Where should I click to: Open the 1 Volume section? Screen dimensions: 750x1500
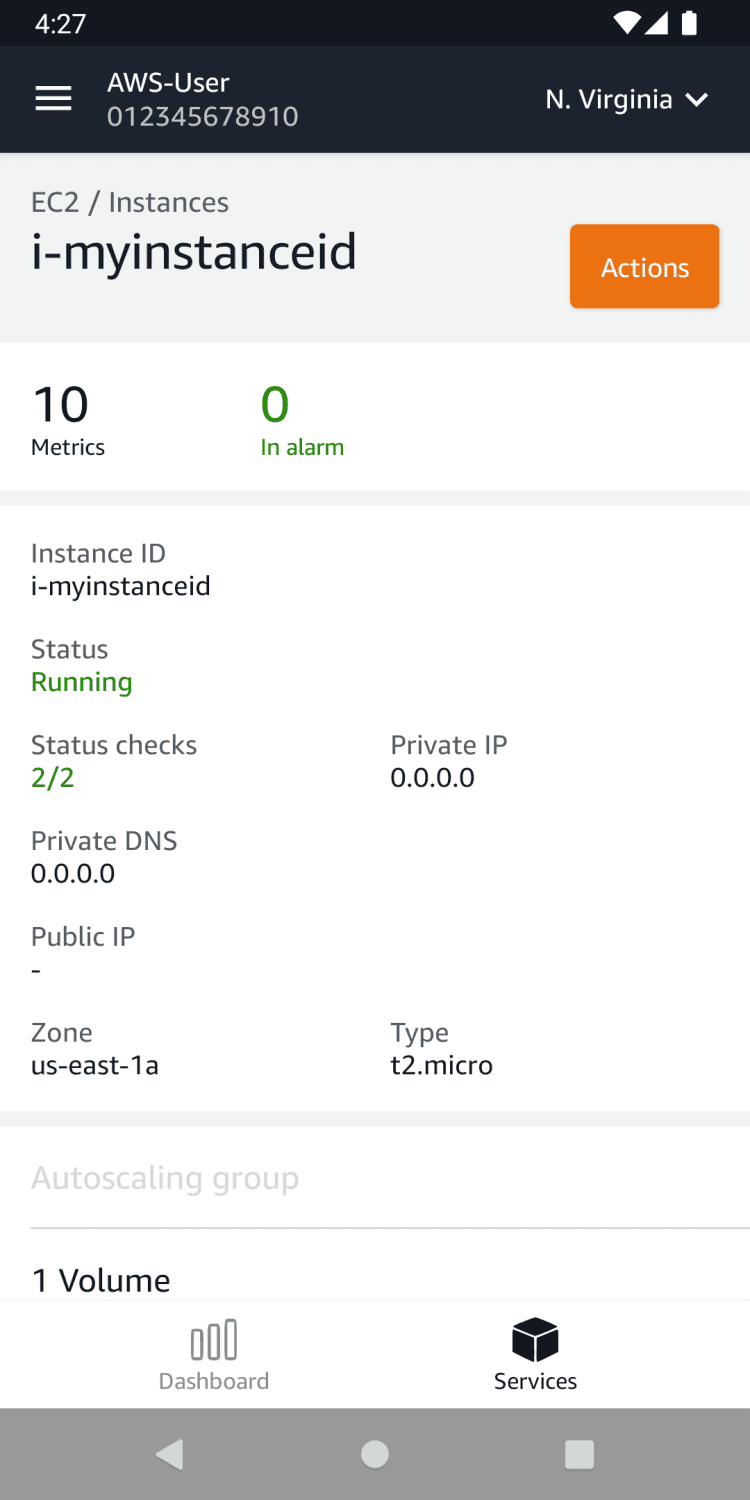101,1280
